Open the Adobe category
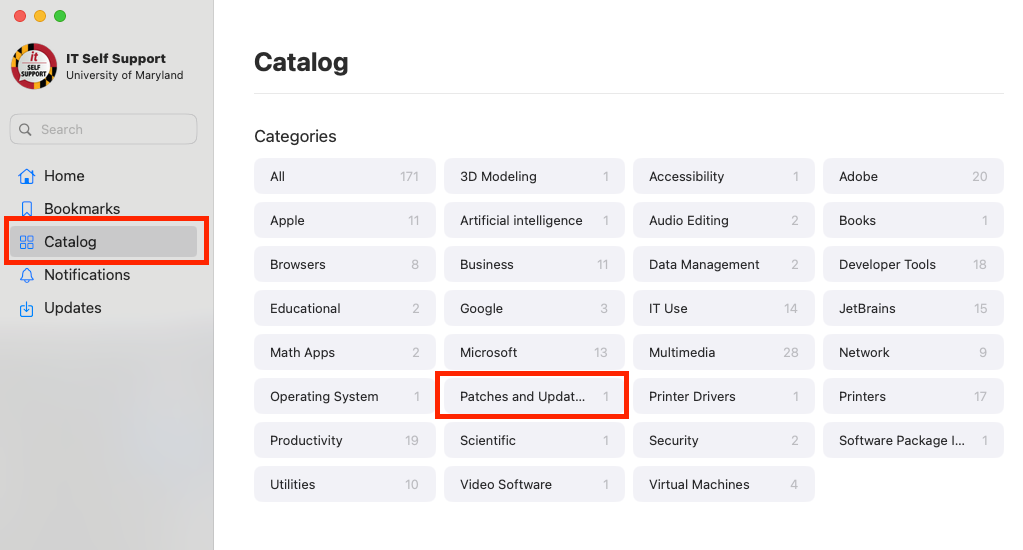1023x550 pixels. pos(912,176)
